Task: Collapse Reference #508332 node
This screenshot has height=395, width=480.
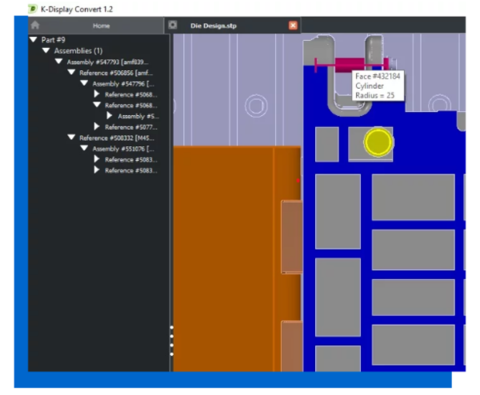Action: 71,137
